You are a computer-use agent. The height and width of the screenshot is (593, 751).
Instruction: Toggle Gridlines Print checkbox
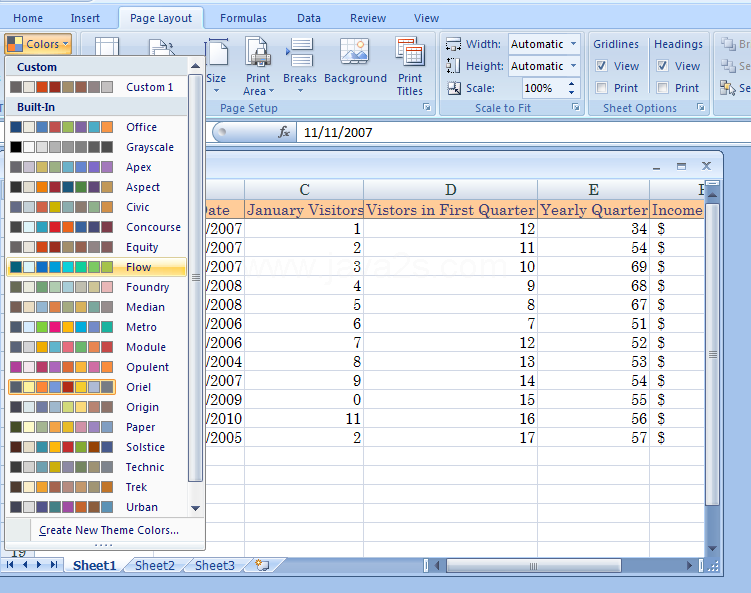pos(602,88)
